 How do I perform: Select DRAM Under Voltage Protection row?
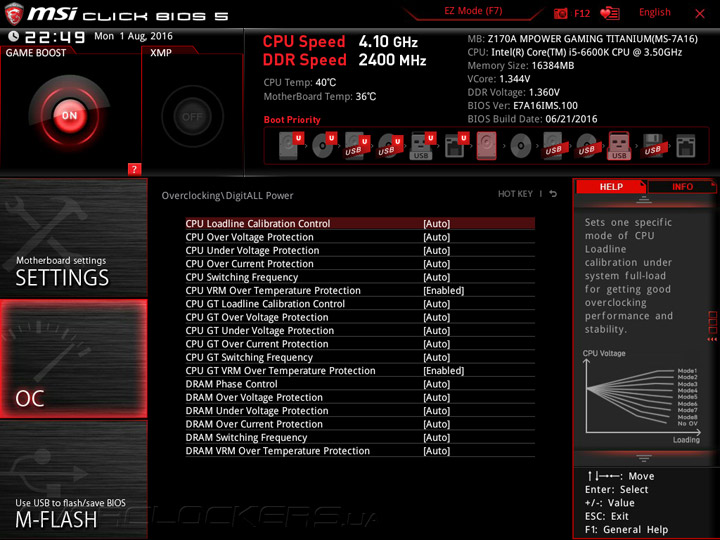point(360,411)
